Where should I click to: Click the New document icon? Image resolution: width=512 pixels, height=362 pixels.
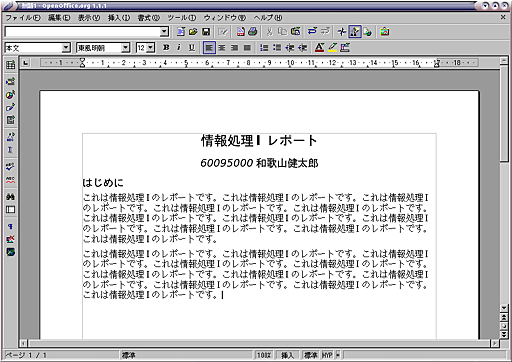[180, 32]
